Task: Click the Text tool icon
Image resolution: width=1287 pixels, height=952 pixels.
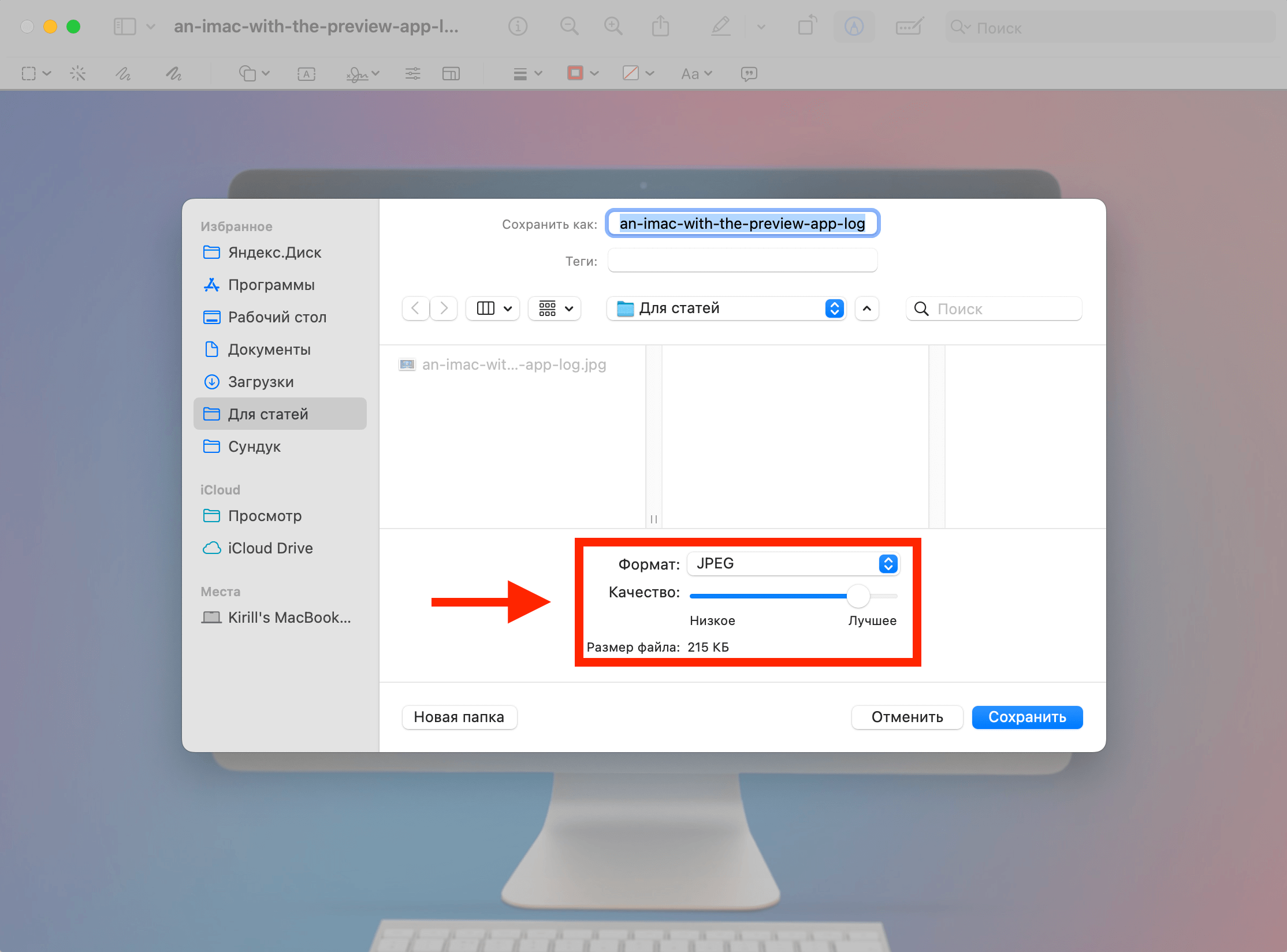Action: tap(306, 73)
